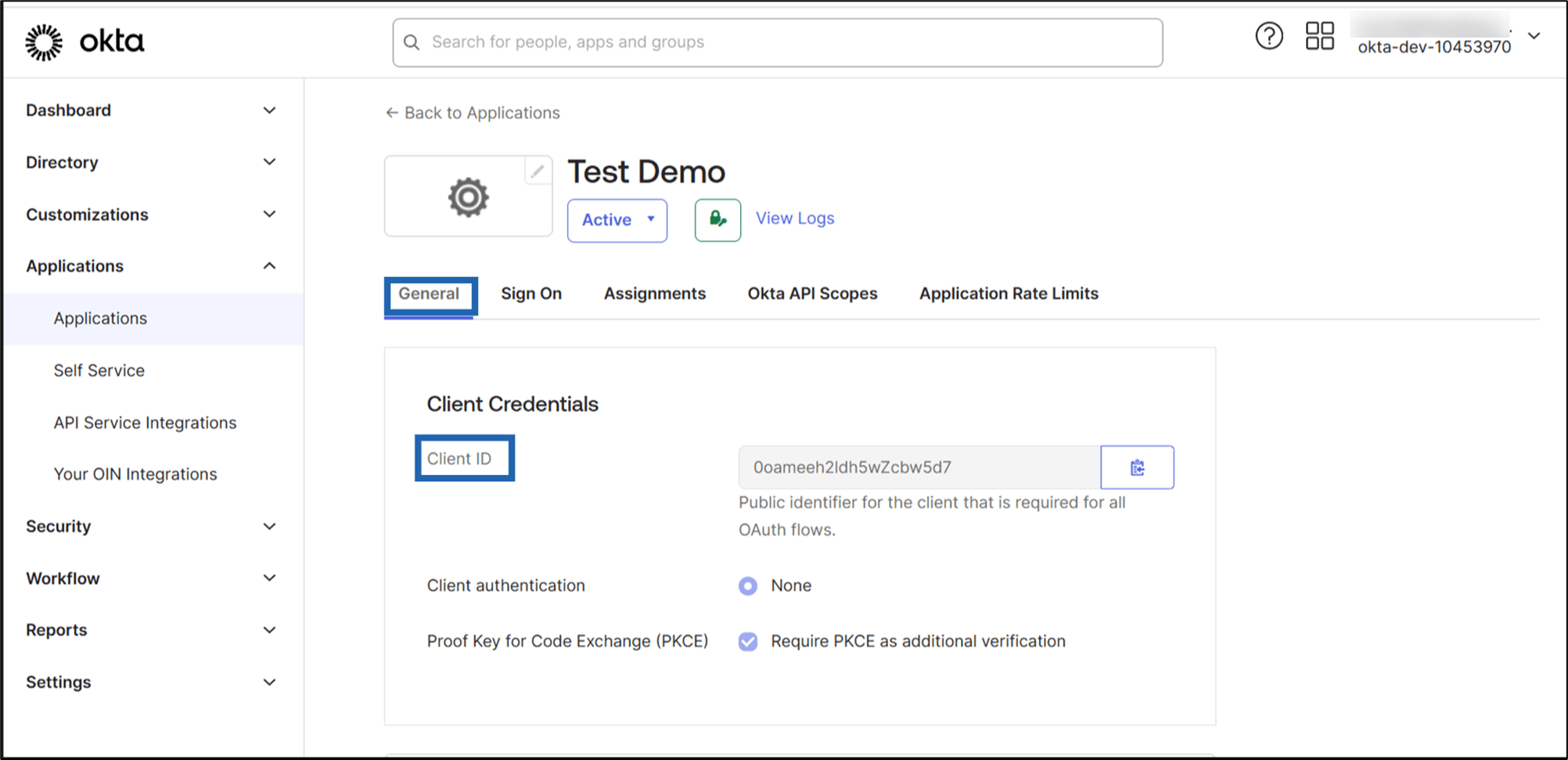Select None client authentication radio
1568x760 pixels.
tap(748, 585)
